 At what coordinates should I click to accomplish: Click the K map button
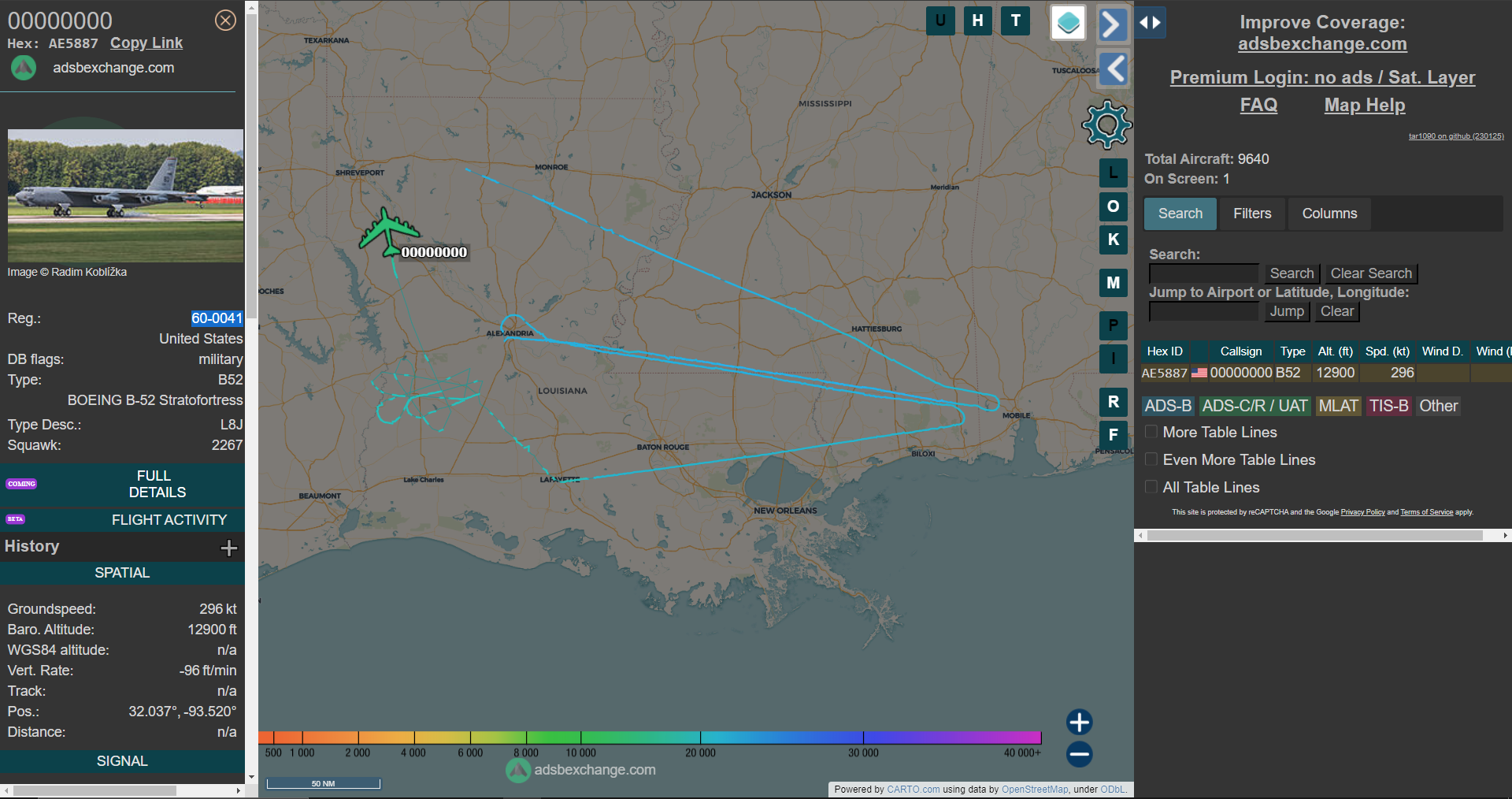click(x=1113, y=240)
